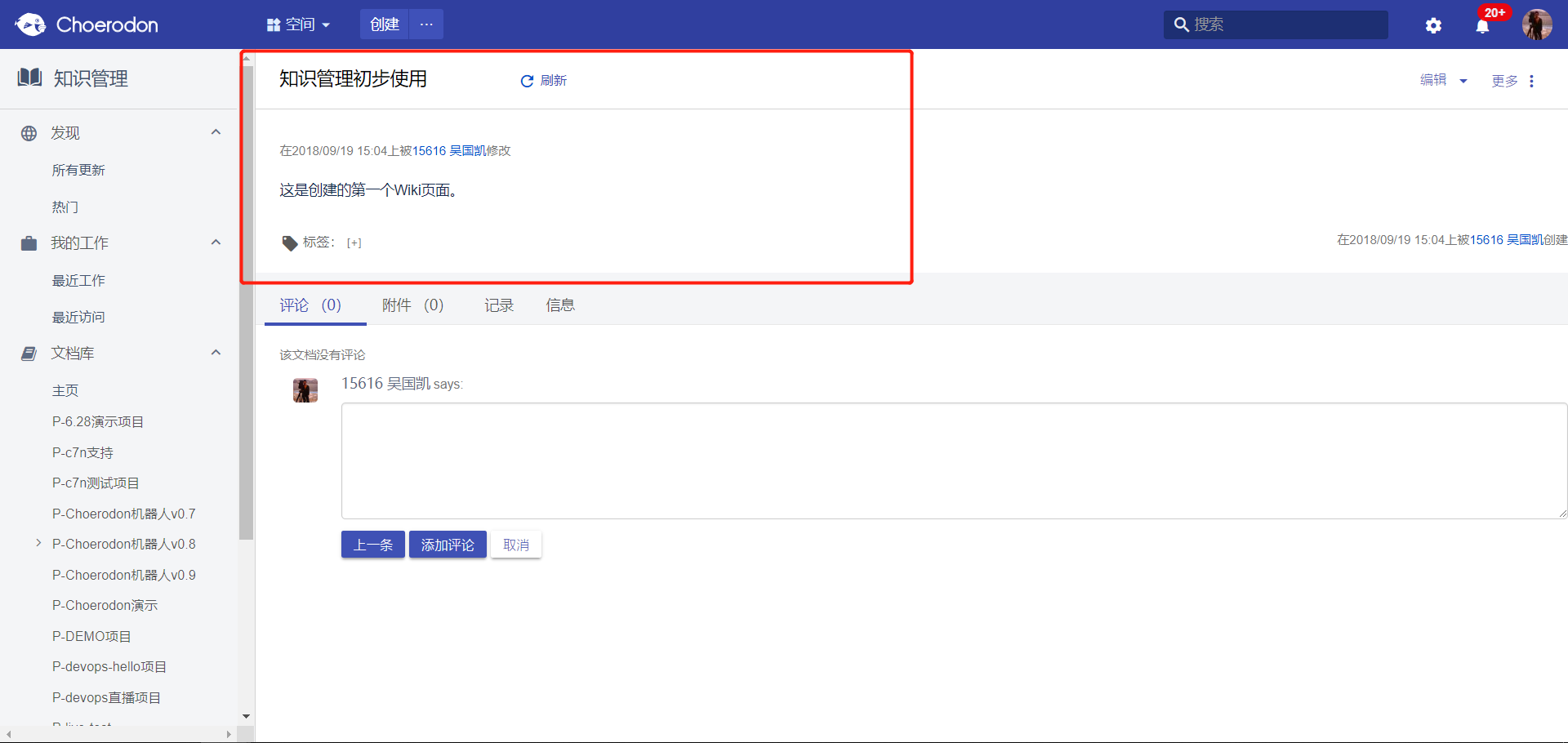Focus the comment text area

pyautogui.click(x=954, y=460)
